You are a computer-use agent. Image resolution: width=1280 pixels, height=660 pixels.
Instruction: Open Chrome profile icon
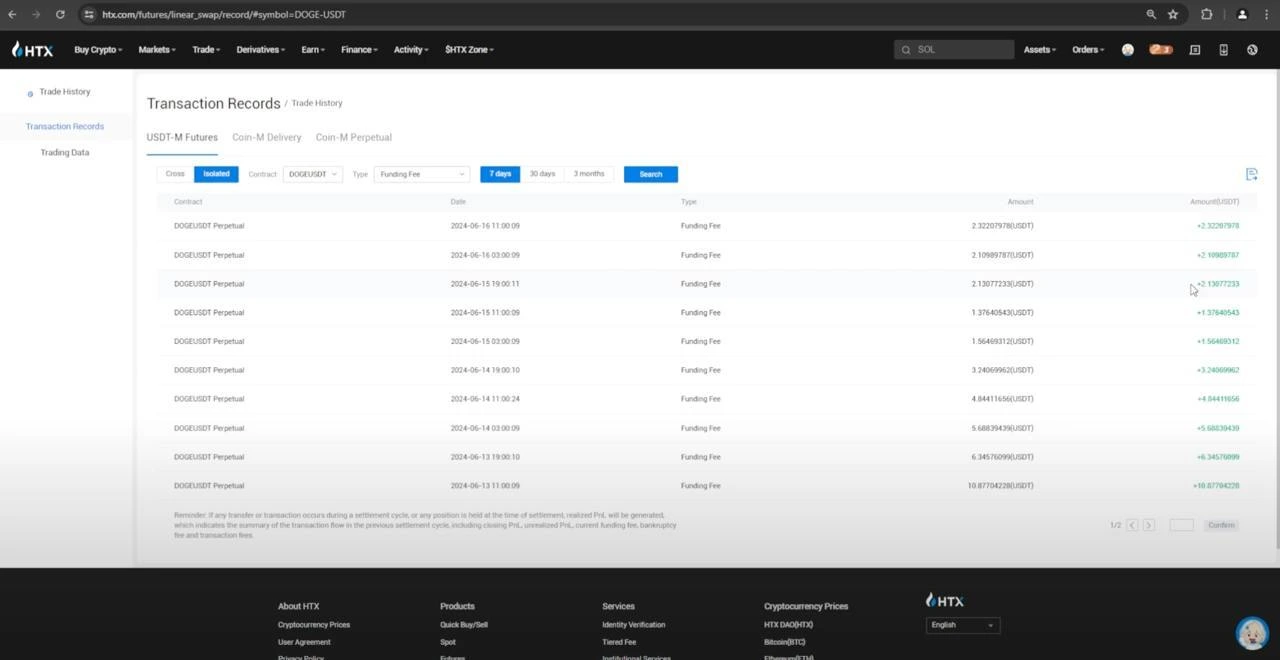coord(1242,14)
